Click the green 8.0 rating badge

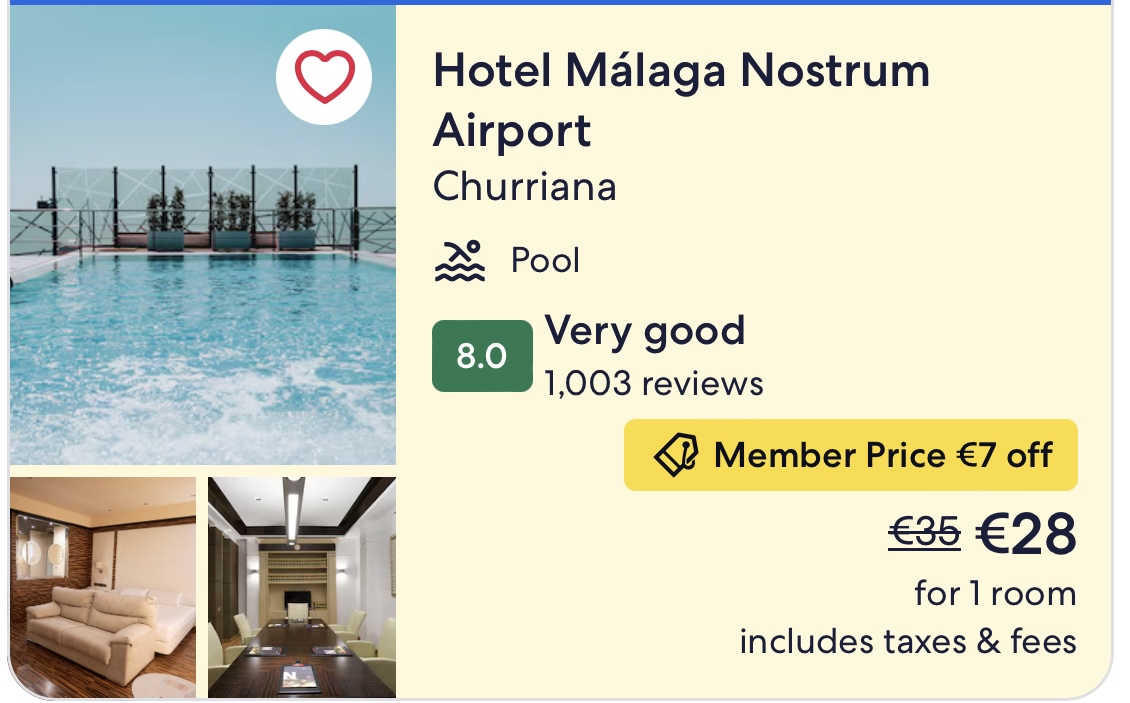(482, 356)
